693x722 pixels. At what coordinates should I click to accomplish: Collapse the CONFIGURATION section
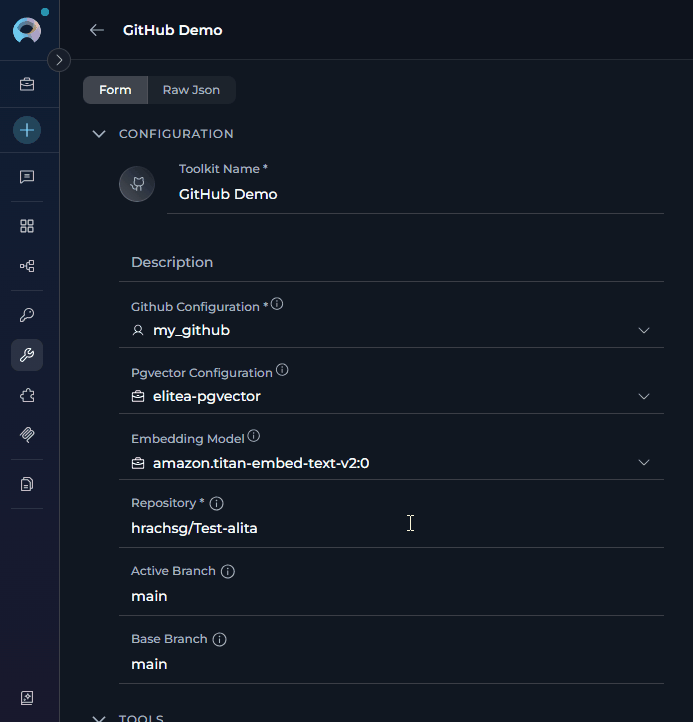(99, 134)
